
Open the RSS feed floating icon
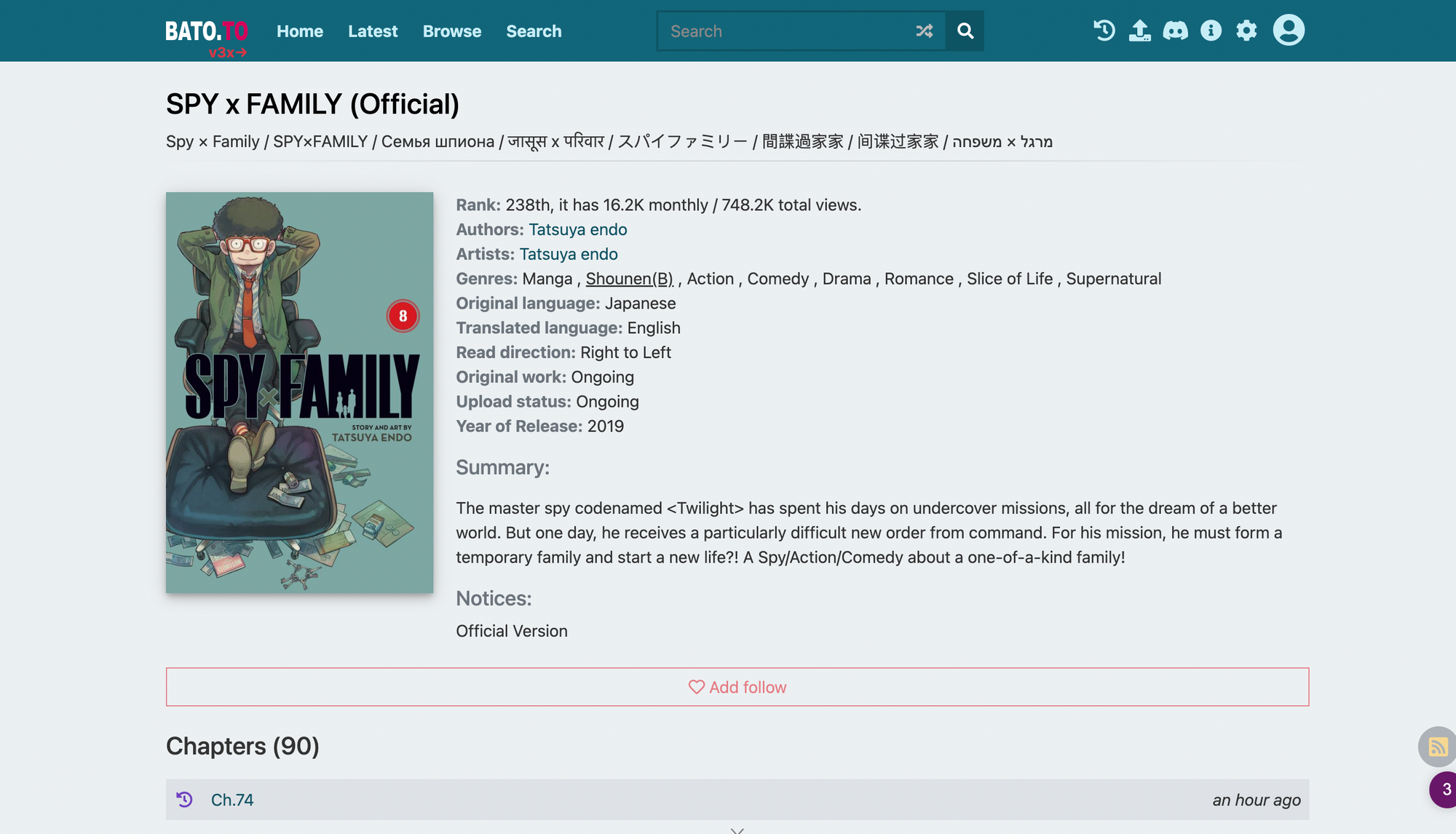point(1437,747)
